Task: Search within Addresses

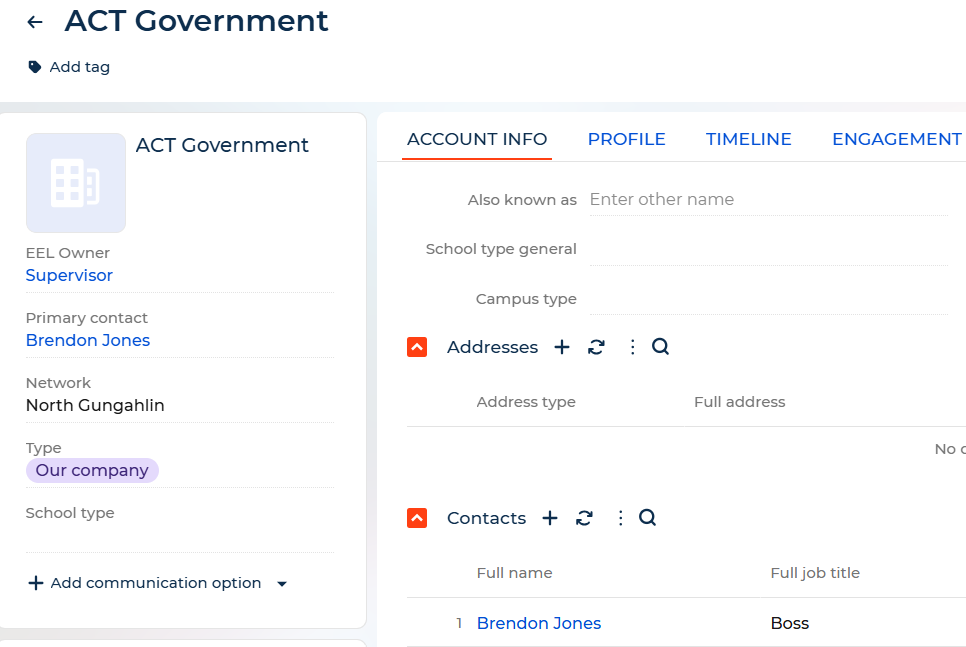Action: [x=660, y=347]
